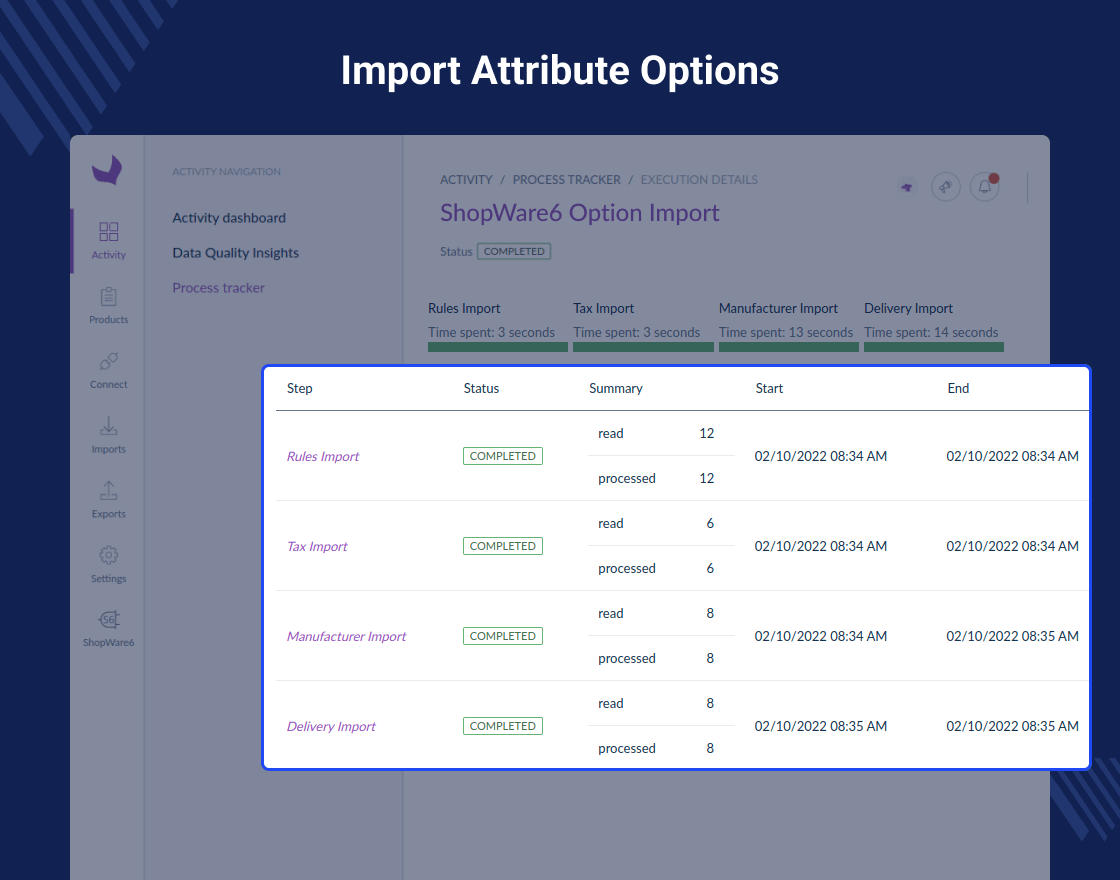Click Tax Import processed count 6
This screenshot has height=880, width=1120.
(710, 569)
